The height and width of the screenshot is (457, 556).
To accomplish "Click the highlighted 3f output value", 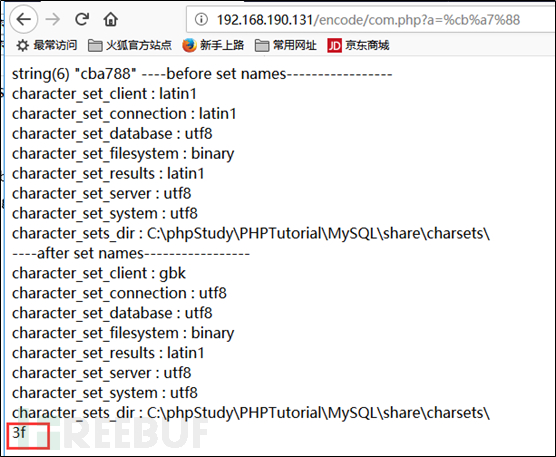I will [x=19, y=433].
